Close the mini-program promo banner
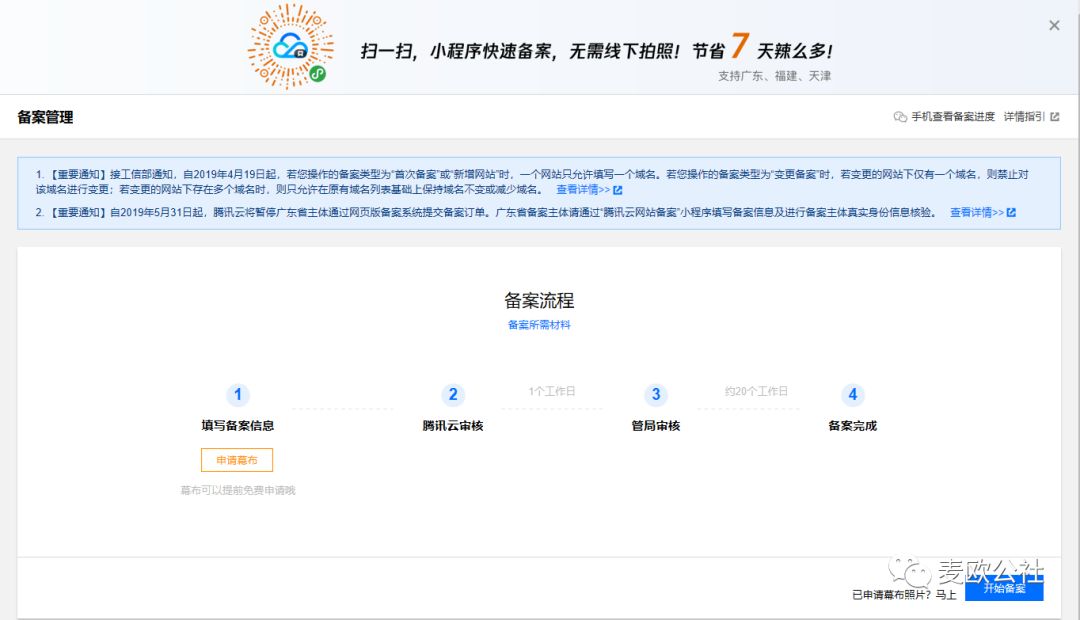1080x620 pixels. [x=1054, y=26]
